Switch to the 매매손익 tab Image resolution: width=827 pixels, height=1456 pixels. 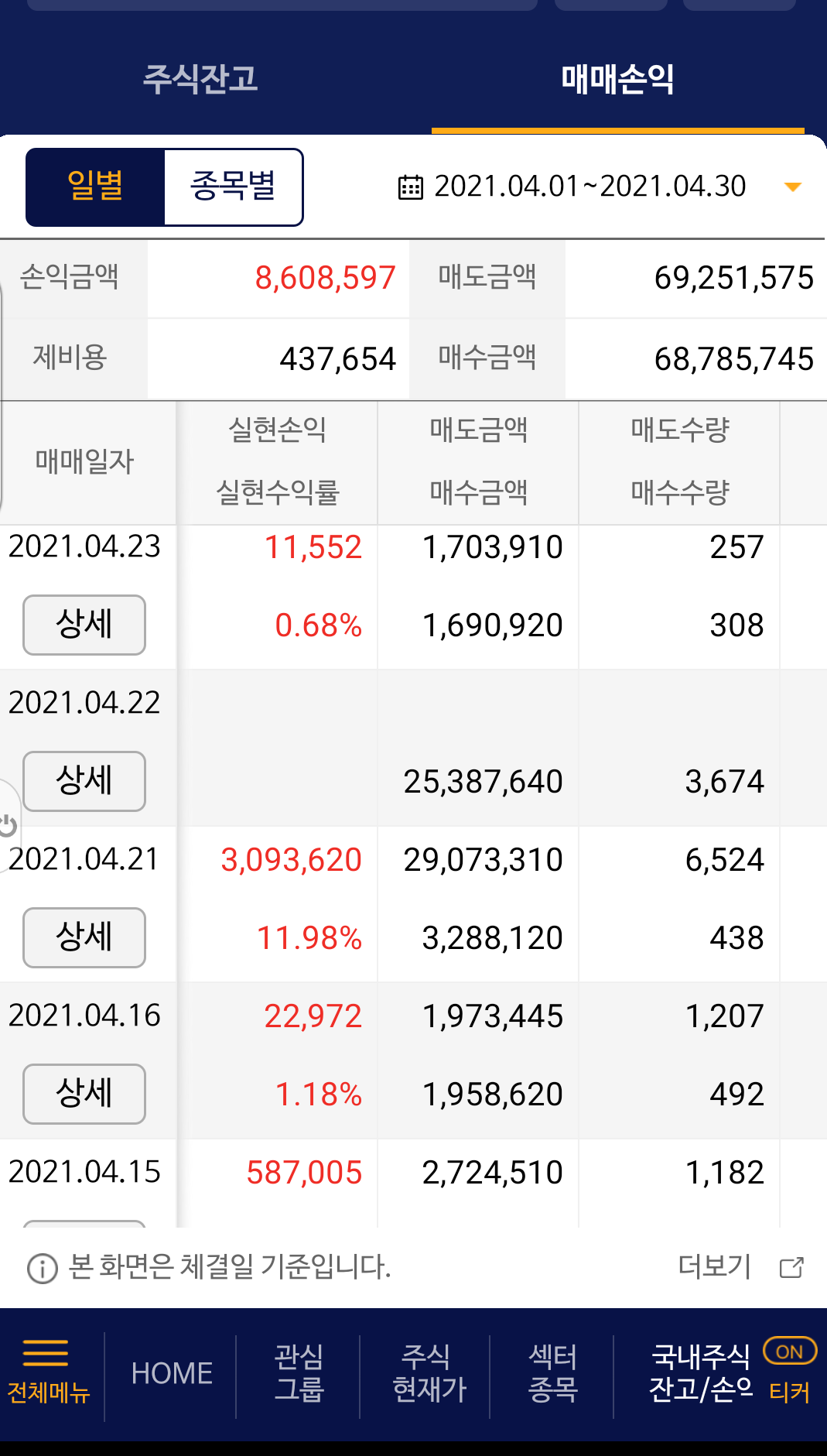pos(617,79)
